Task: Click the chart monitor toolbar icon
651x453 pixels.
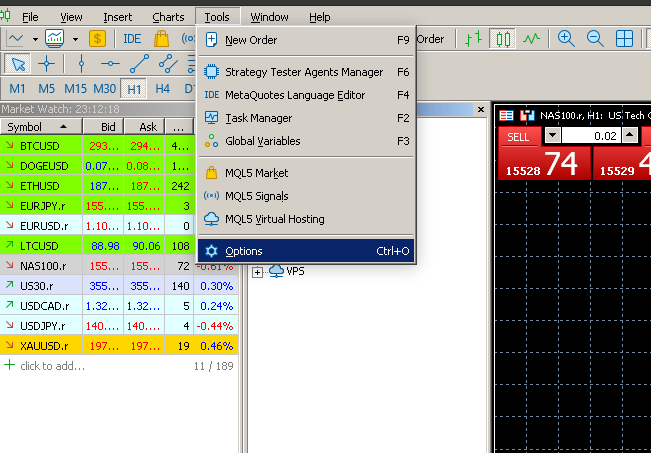Action: [54, 39]
